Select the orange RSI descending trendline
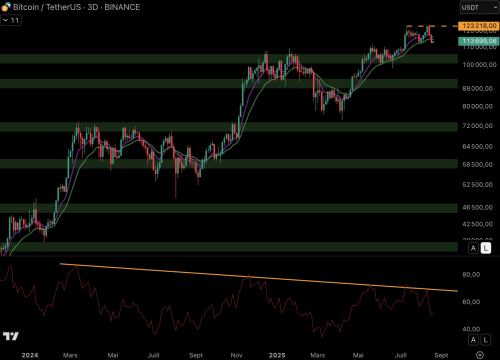 [x=259, y=277]
